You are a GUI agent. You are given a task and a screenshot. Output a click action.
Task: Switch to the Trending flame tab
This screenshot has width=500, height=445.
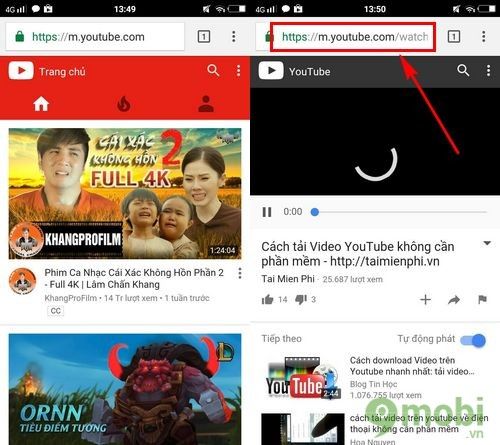pyautogui.click(x=124, y=104)
